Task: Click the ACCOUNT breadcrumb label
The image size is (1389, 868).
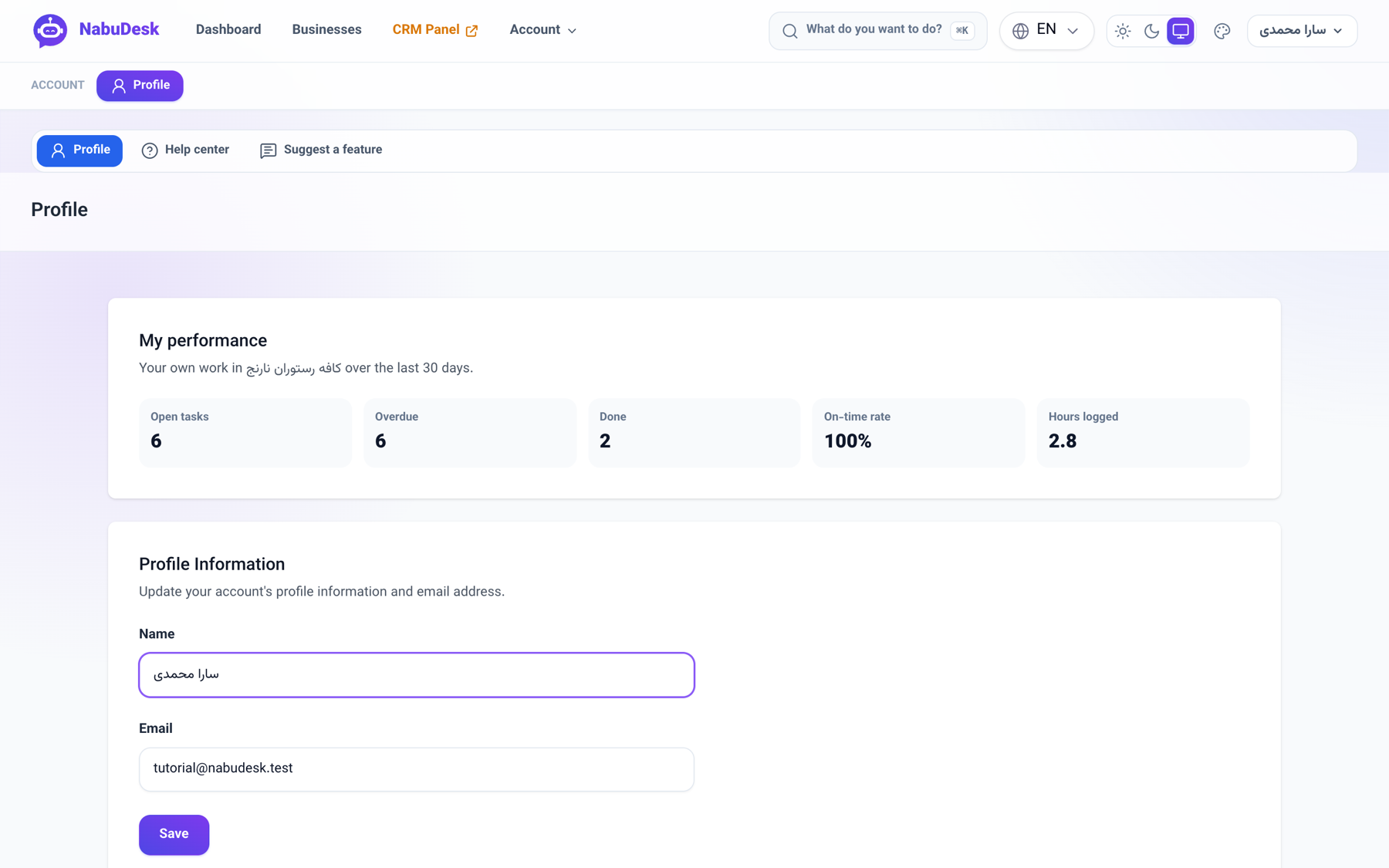Action: pos(58,86)
